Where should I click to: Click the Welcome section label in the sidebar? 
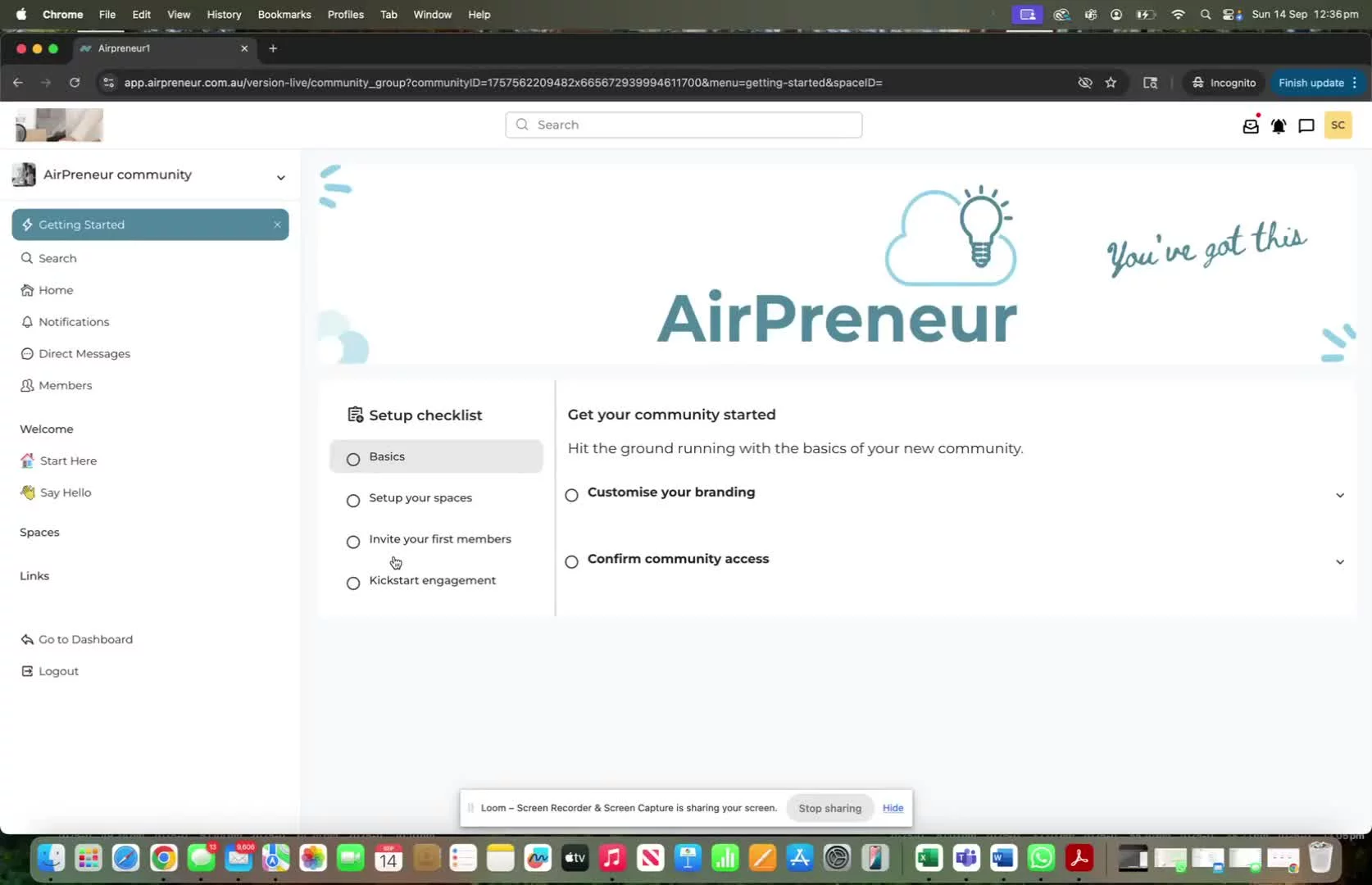tap(47, 429)
